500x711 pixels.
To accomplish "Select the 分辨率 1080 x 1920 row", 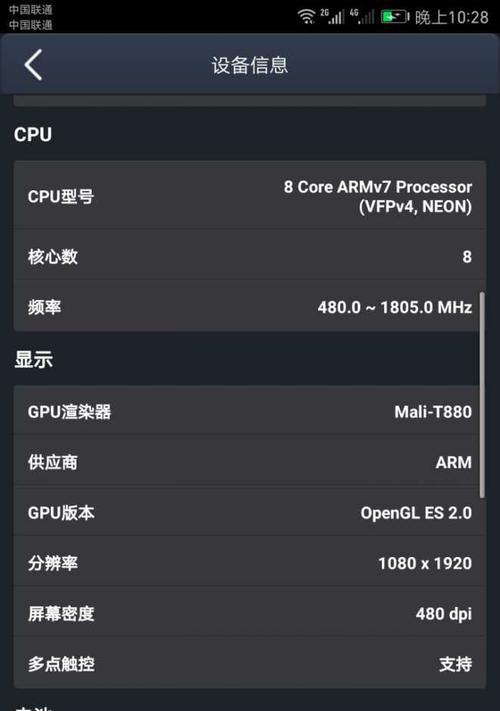I will [250, 563].
